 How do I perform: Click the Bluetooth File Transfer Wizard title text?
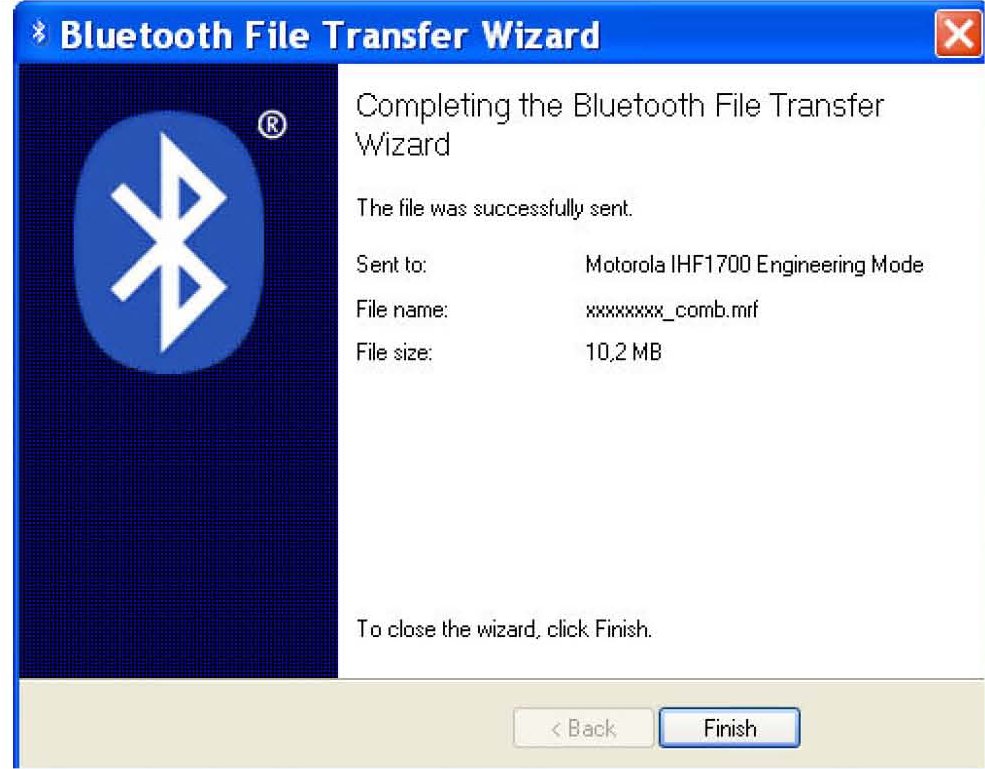click(x=330, y=35)
